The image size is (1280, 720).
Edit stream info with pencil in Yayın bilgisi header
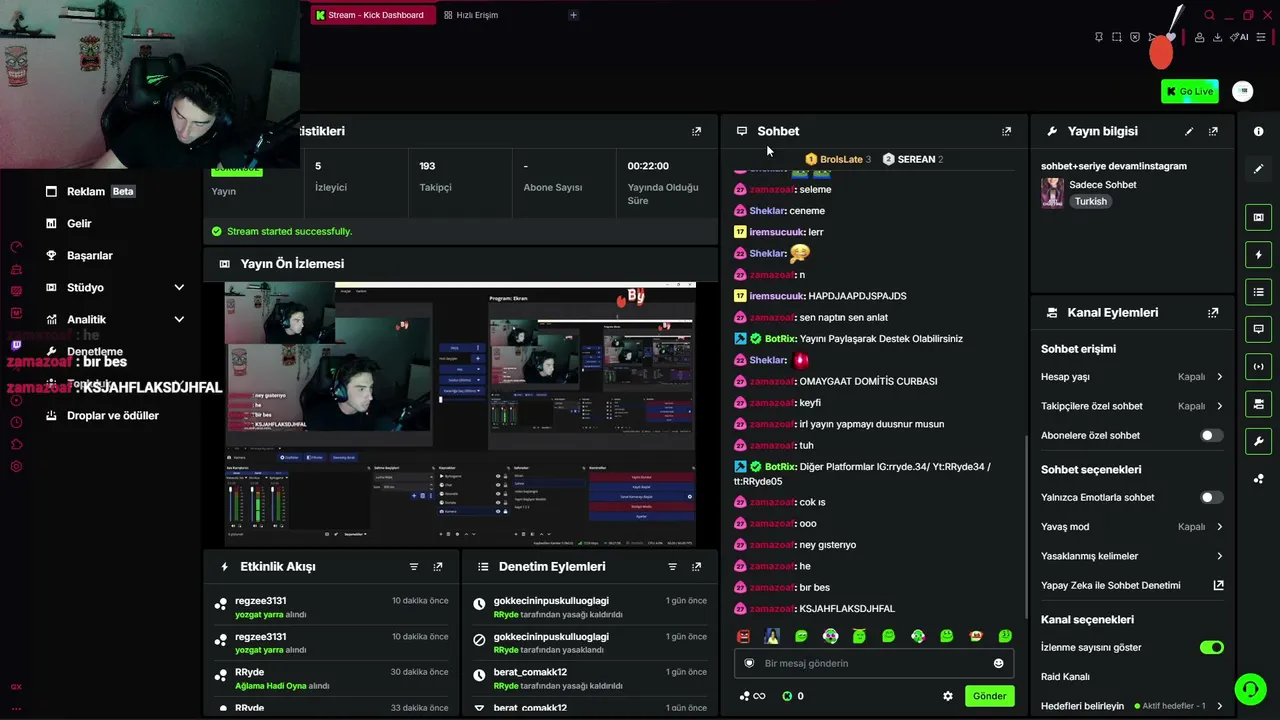[x=1189, y=131]
